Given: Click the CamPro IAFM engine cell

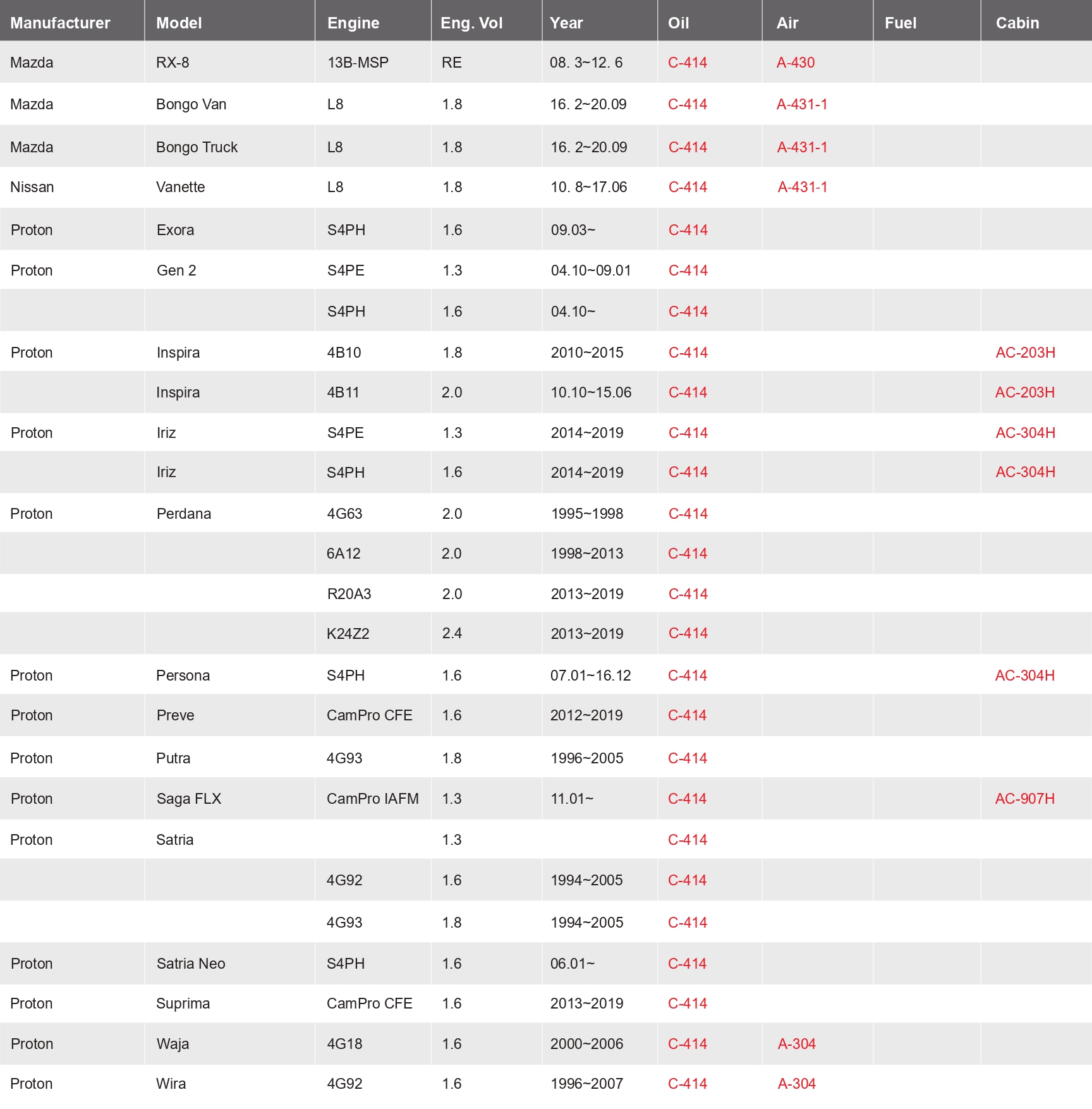Looking at the screenshot, I should pos(373,799).
